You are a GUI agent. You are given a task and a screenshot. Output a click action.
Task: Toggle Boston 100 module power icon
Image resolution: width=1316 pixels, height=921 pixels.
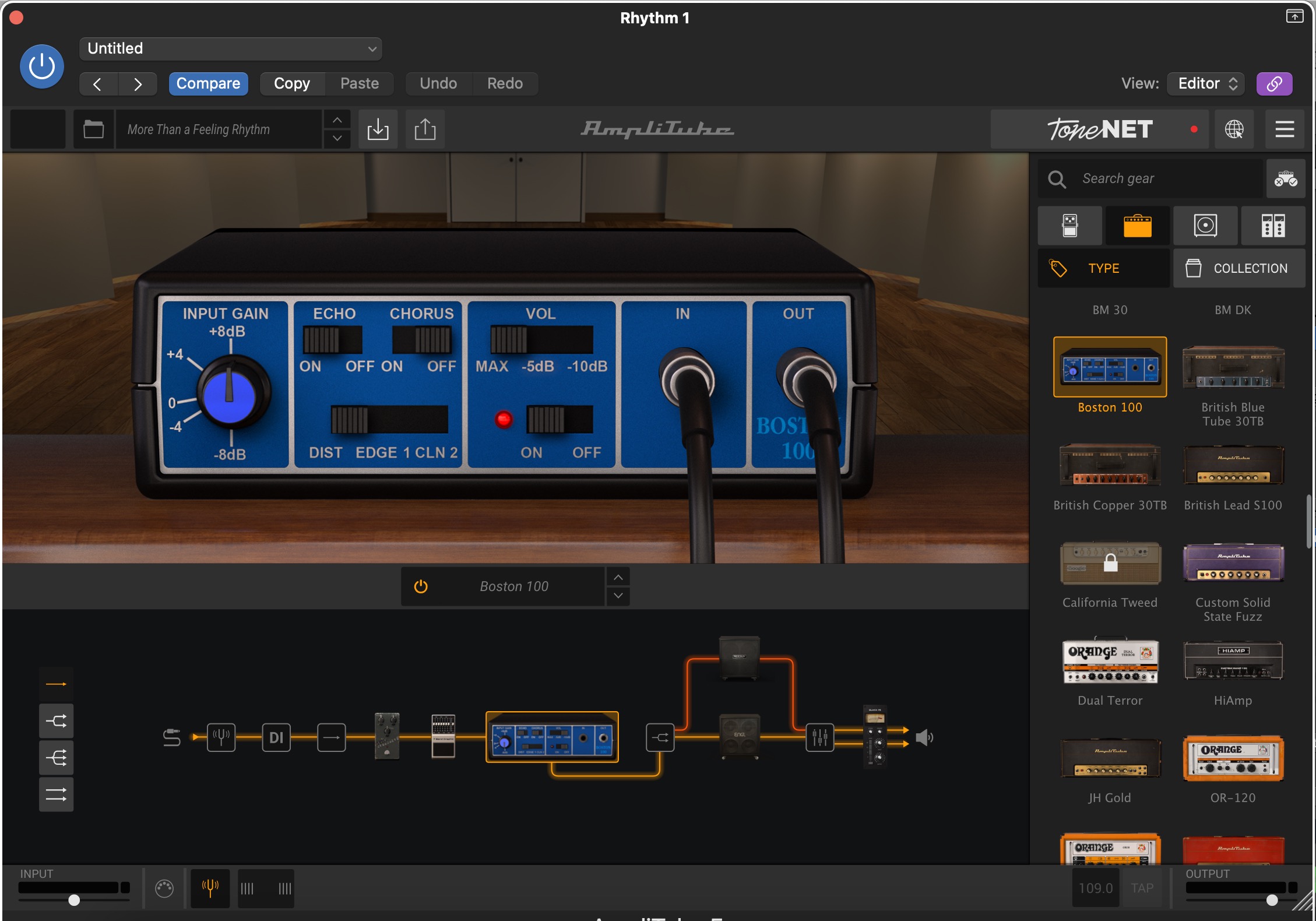[x=421, y=586]
